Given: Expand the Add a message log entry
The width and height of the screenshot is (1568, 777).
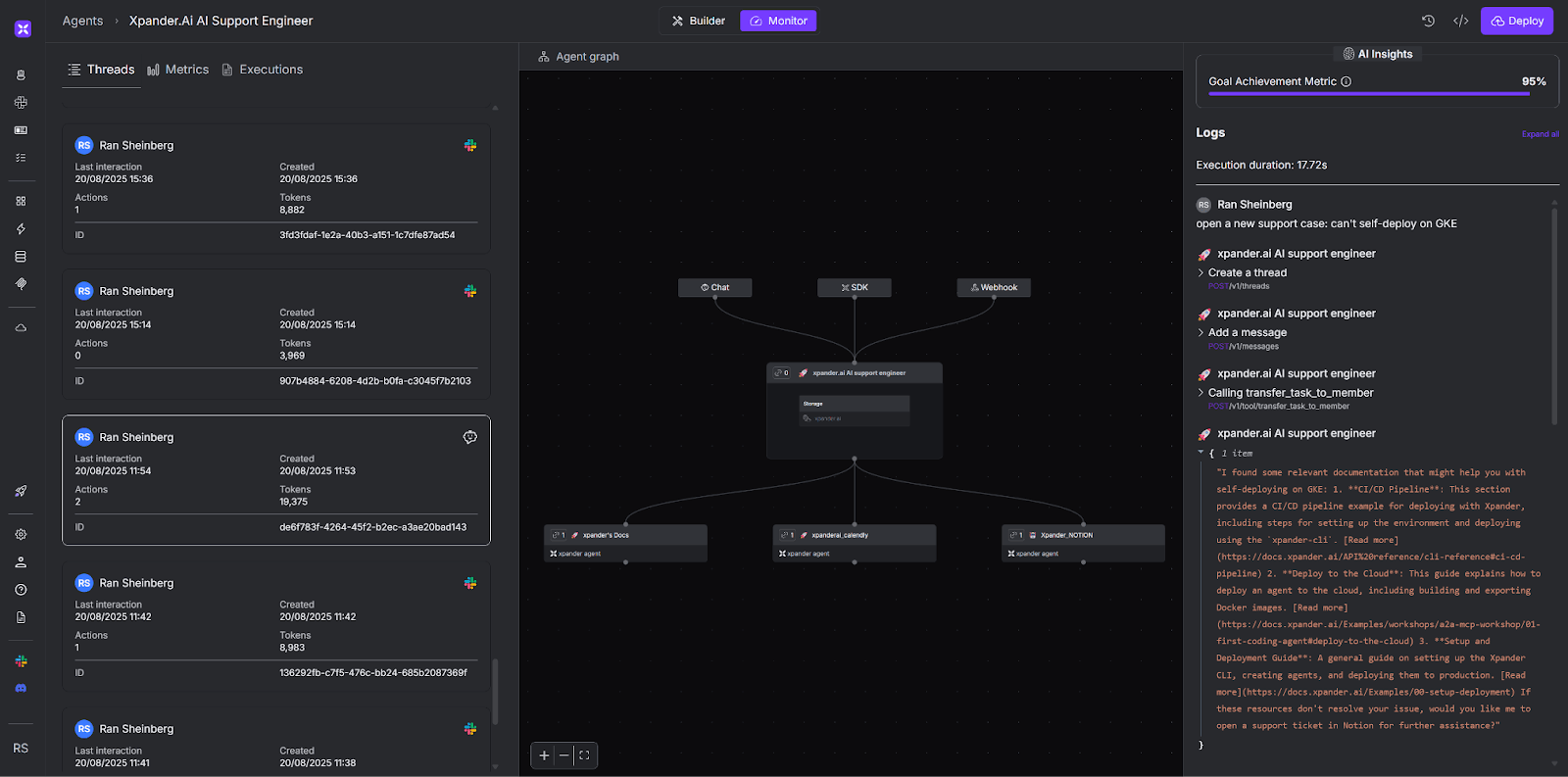Looking at the screenshot, I should click(x=1201, y=333).
